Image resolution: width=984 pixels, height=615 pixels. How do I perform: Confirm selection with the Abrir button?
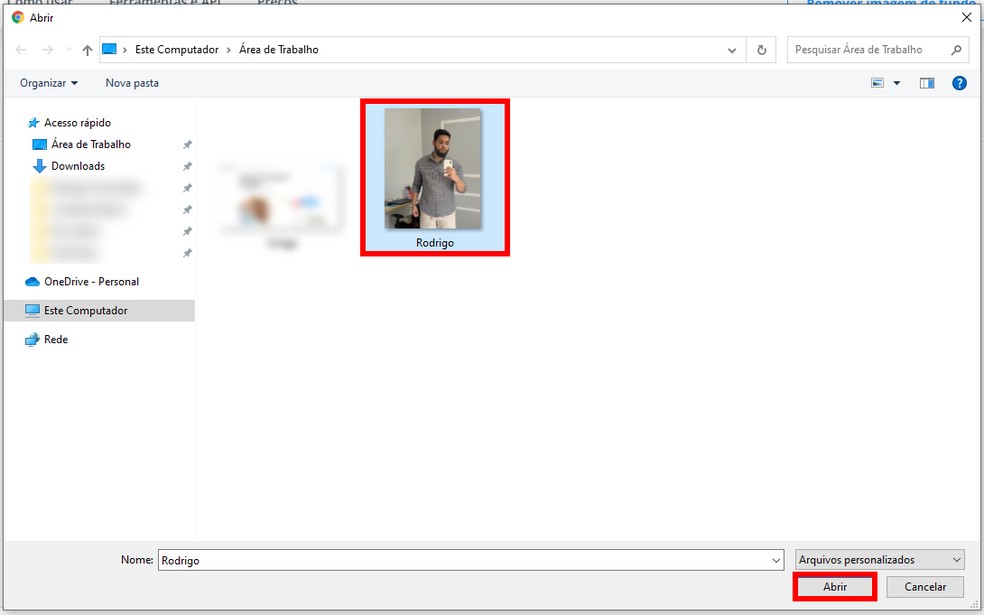tap(835, 587)
